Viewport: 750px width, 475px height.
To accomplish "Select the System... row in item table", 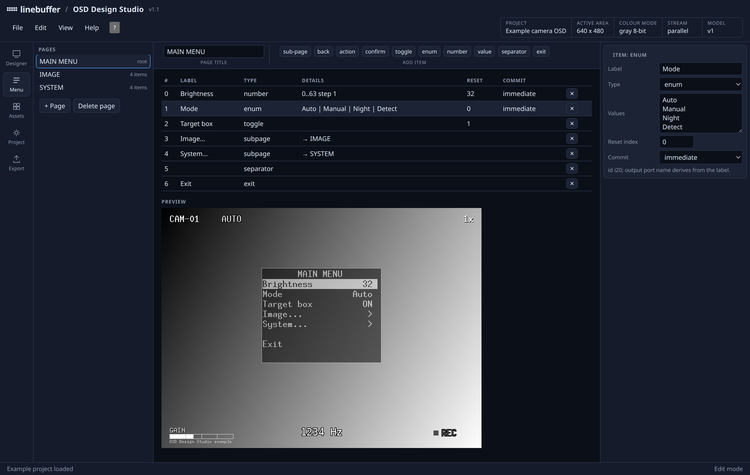I will coord(376,154).
